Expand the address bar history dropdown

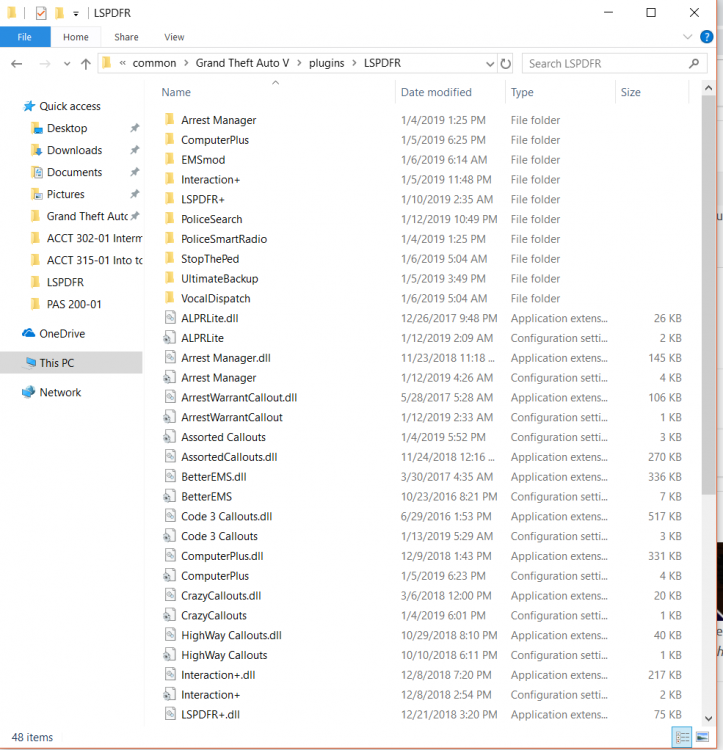click(x=490, y=63)
